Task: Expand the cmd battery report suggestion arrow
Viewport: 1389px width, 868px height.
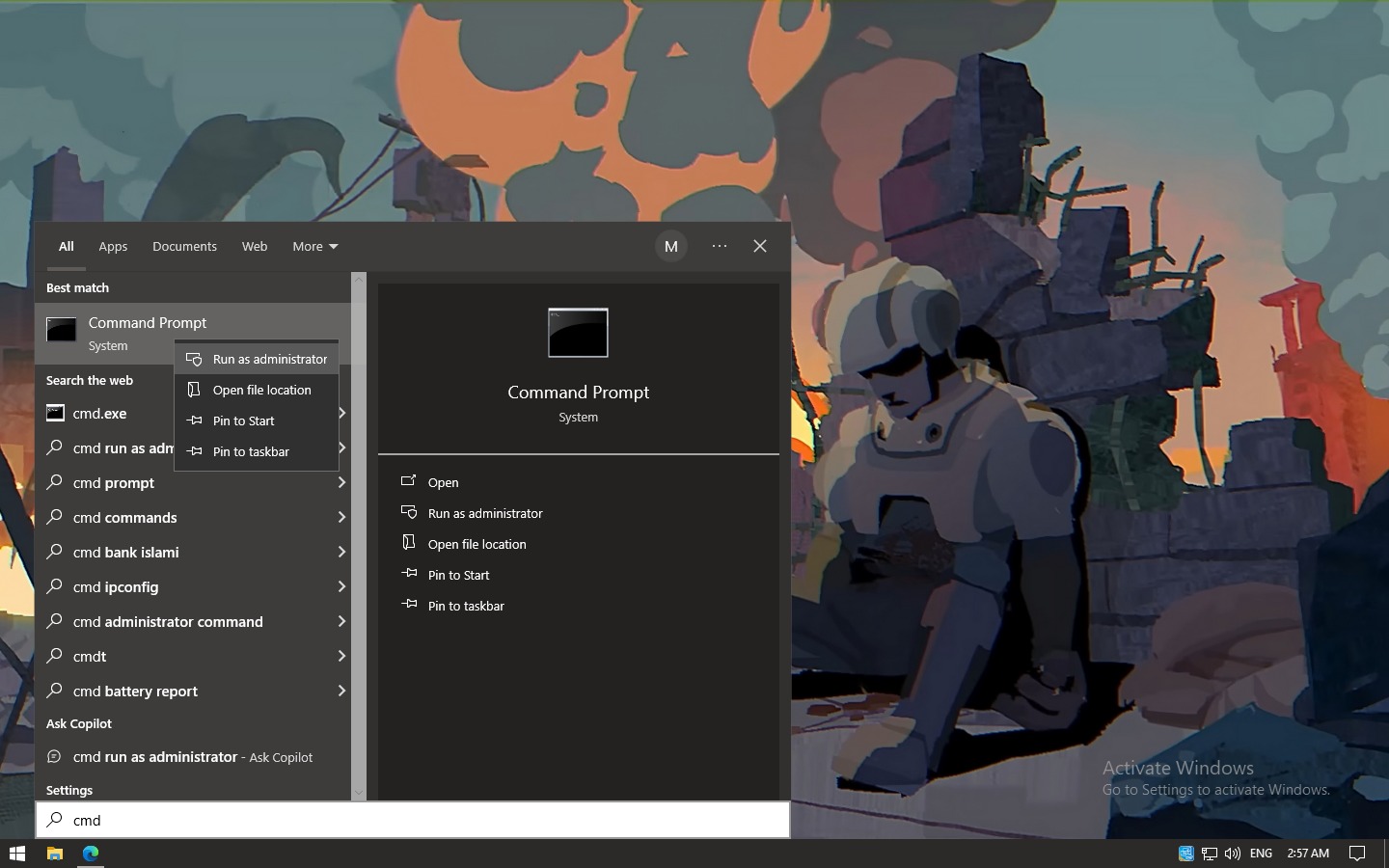Action: point(341,692)
